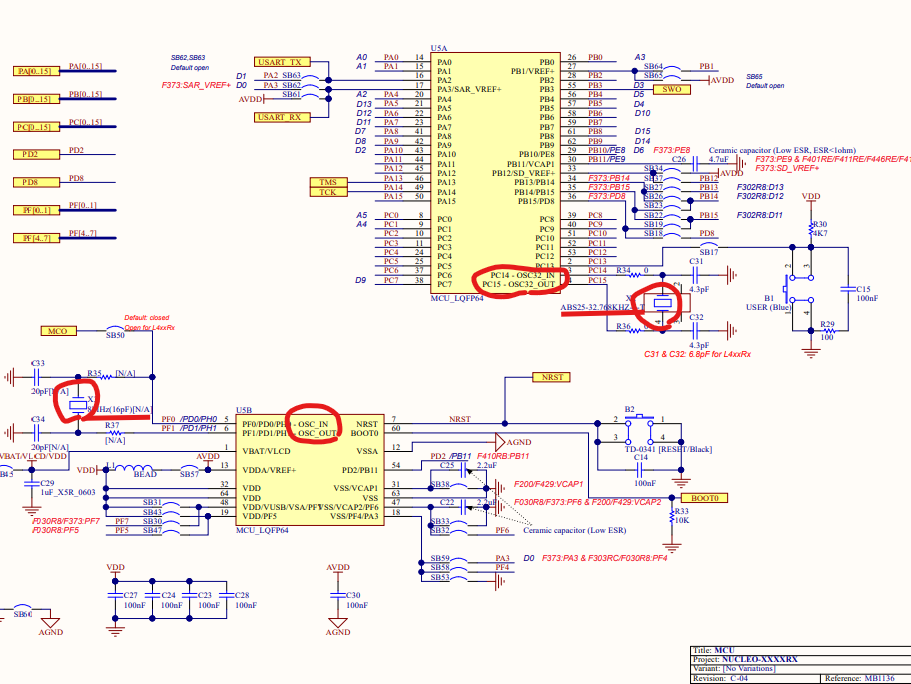Click the C15 100nF capacitor symbol

pos(848,289)
